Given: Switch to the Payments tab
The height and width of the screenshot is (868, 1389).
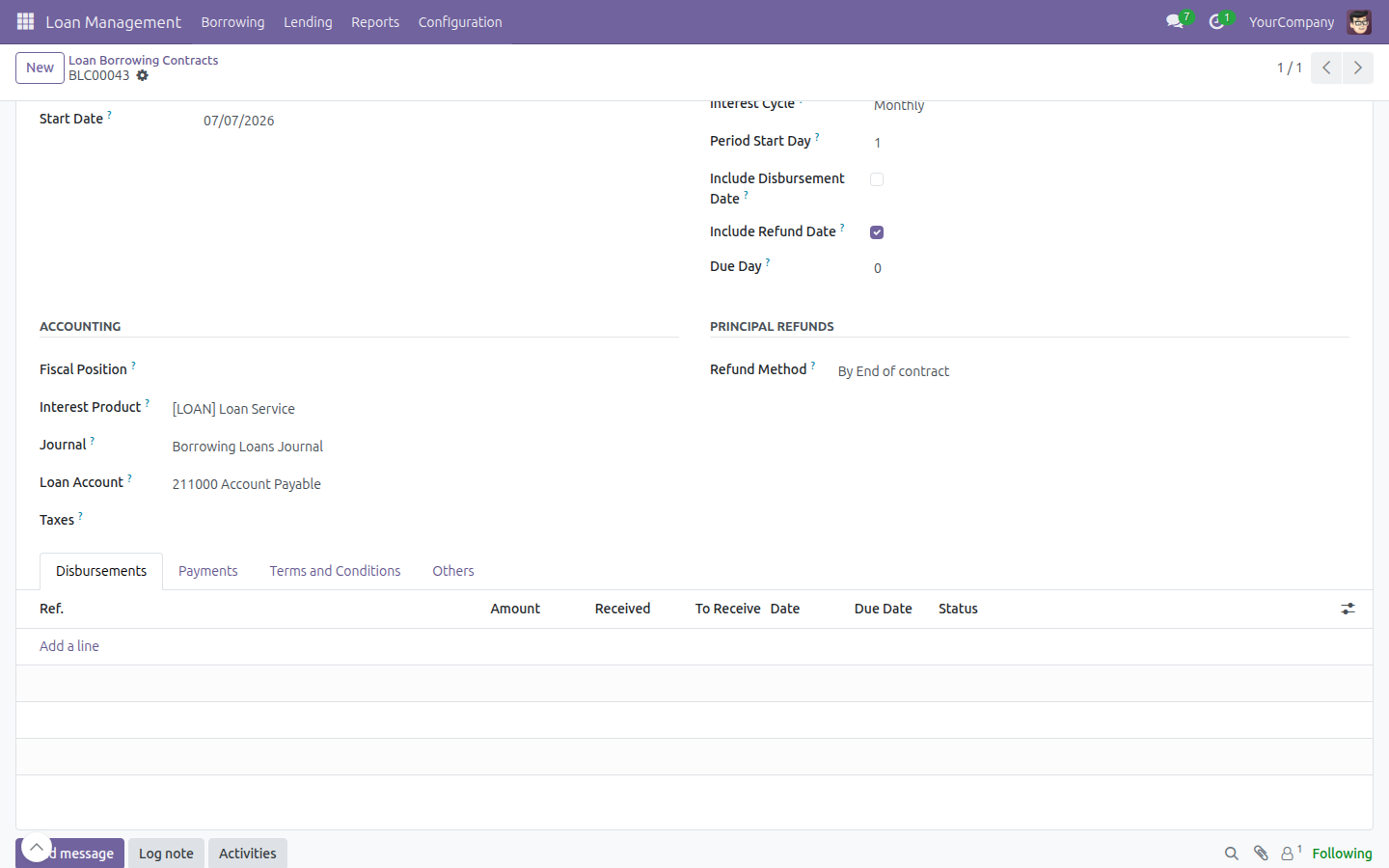Looking at the screenshot, I should [207, 571].
